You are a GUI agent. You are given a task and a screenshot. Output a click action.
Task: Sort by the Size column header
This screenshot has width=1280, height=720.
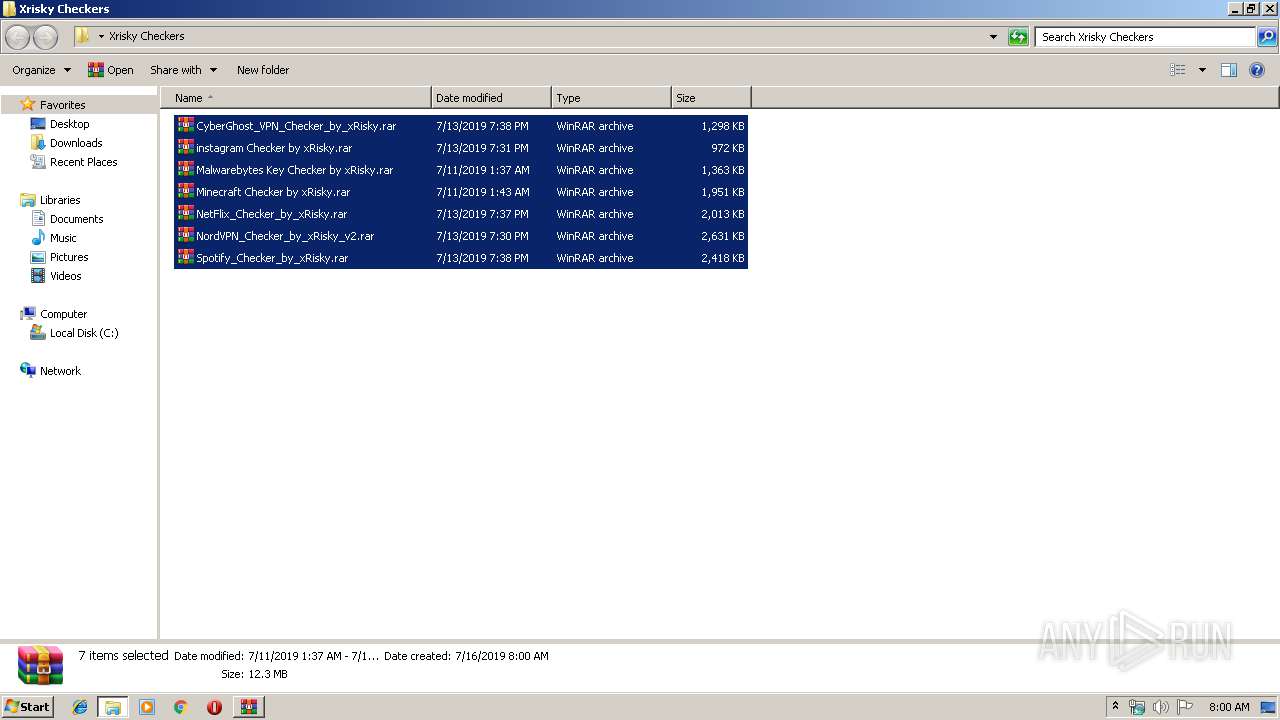pyautogui.click(x=711, y=98)
